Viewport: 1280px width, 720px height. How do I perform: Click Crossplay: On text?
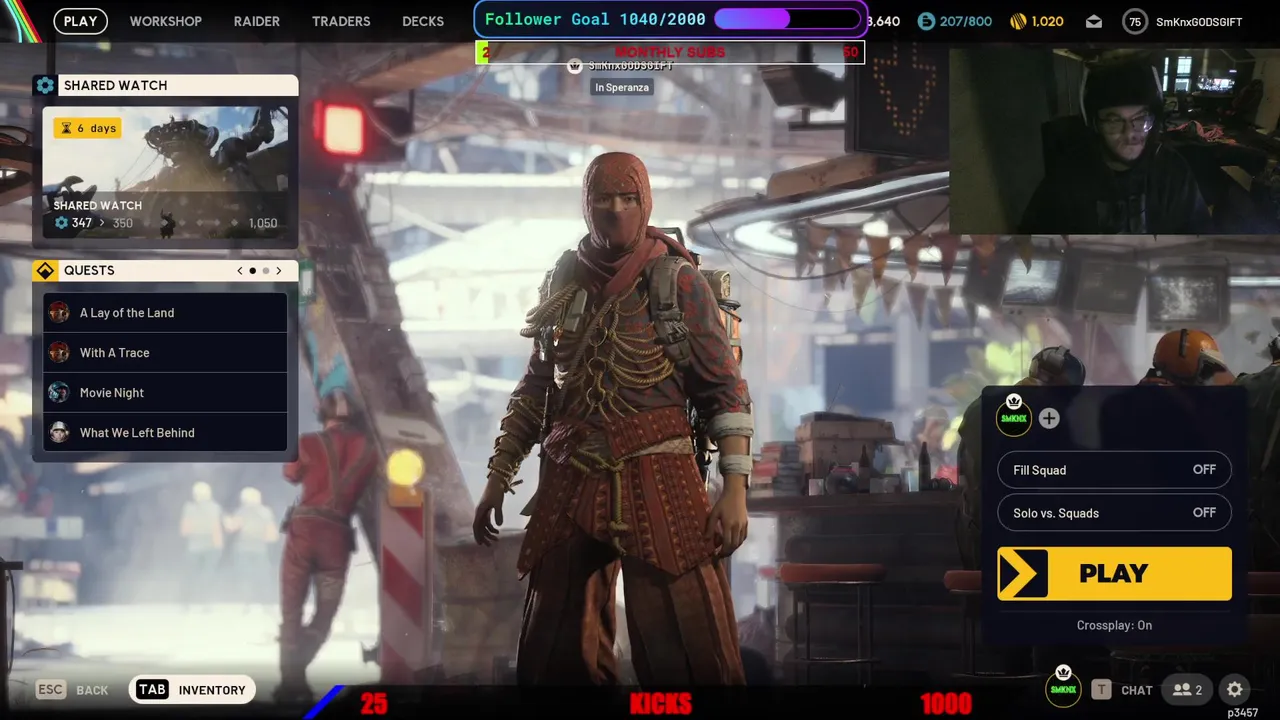click(1114, 625)
